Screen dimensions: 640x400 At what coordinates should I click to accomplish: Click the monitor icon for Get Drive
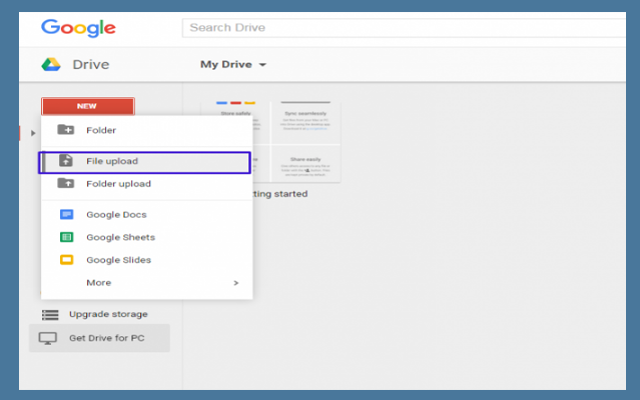(48, 338)
